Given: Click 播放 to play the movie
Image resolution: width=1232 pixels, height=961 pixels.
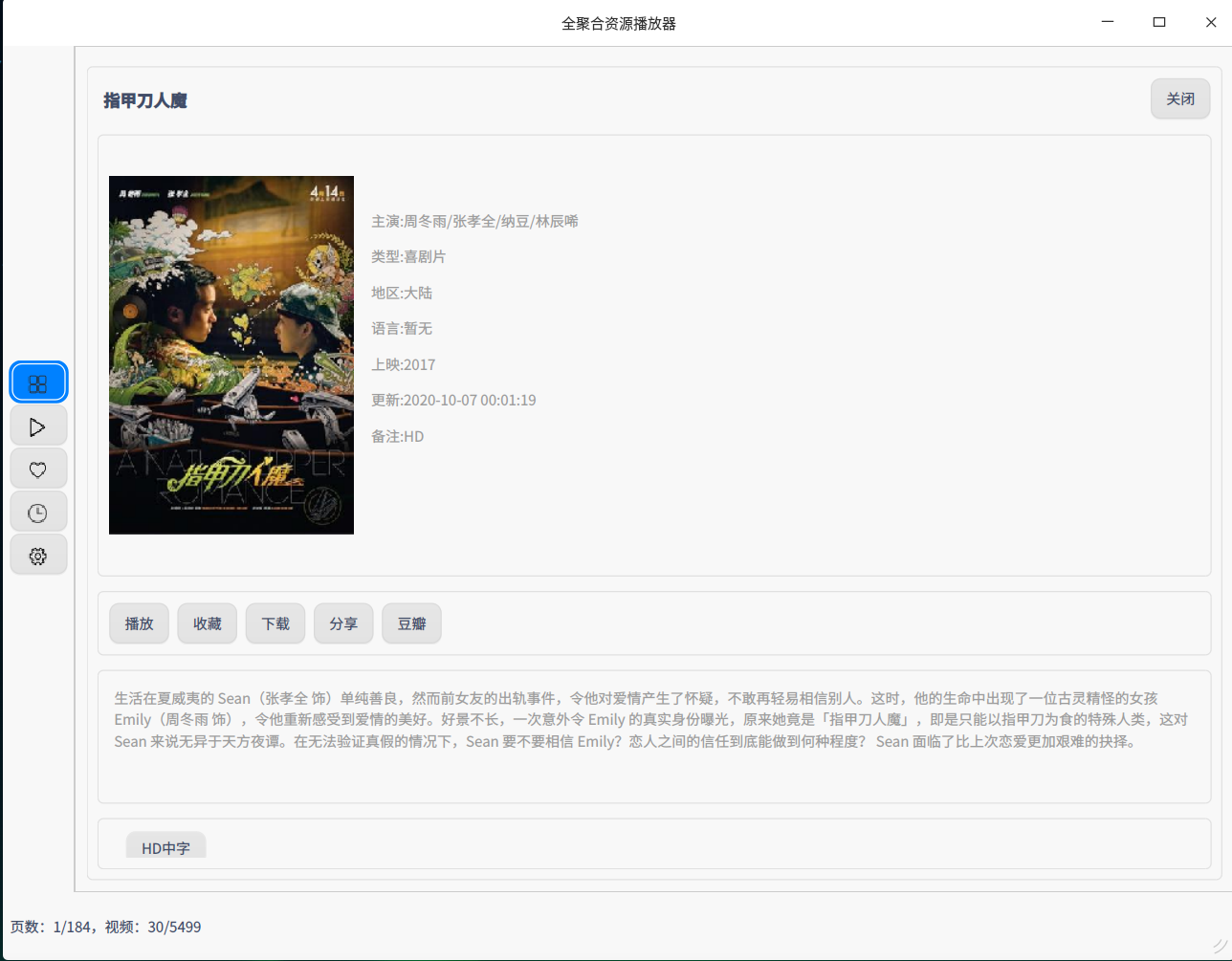Looking at the screenshot, I should click(x=140, y=623).
